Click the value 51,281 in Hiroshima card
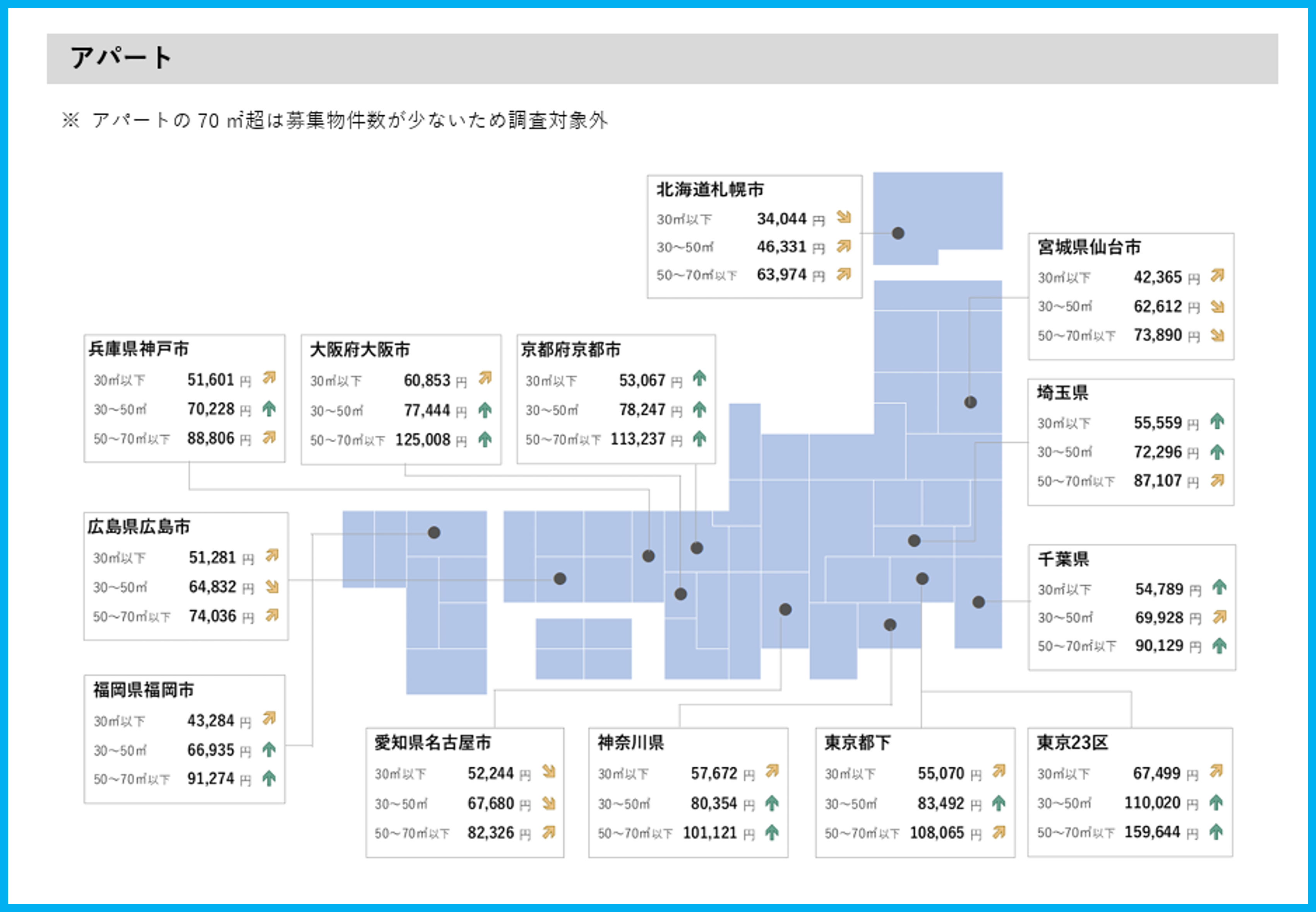This screenshot has height=912, width=1316. [212, 557]
